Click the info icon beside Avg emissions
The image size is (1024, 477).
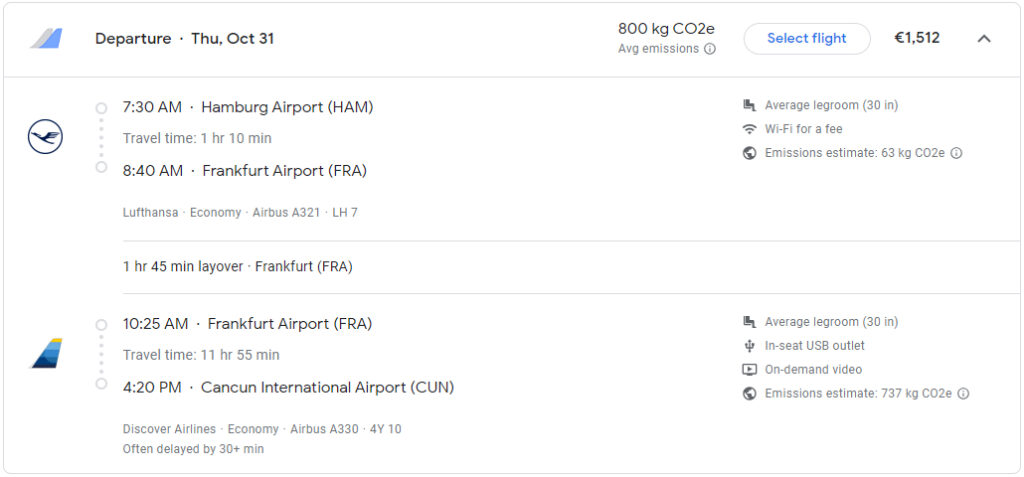coord(710,49)
